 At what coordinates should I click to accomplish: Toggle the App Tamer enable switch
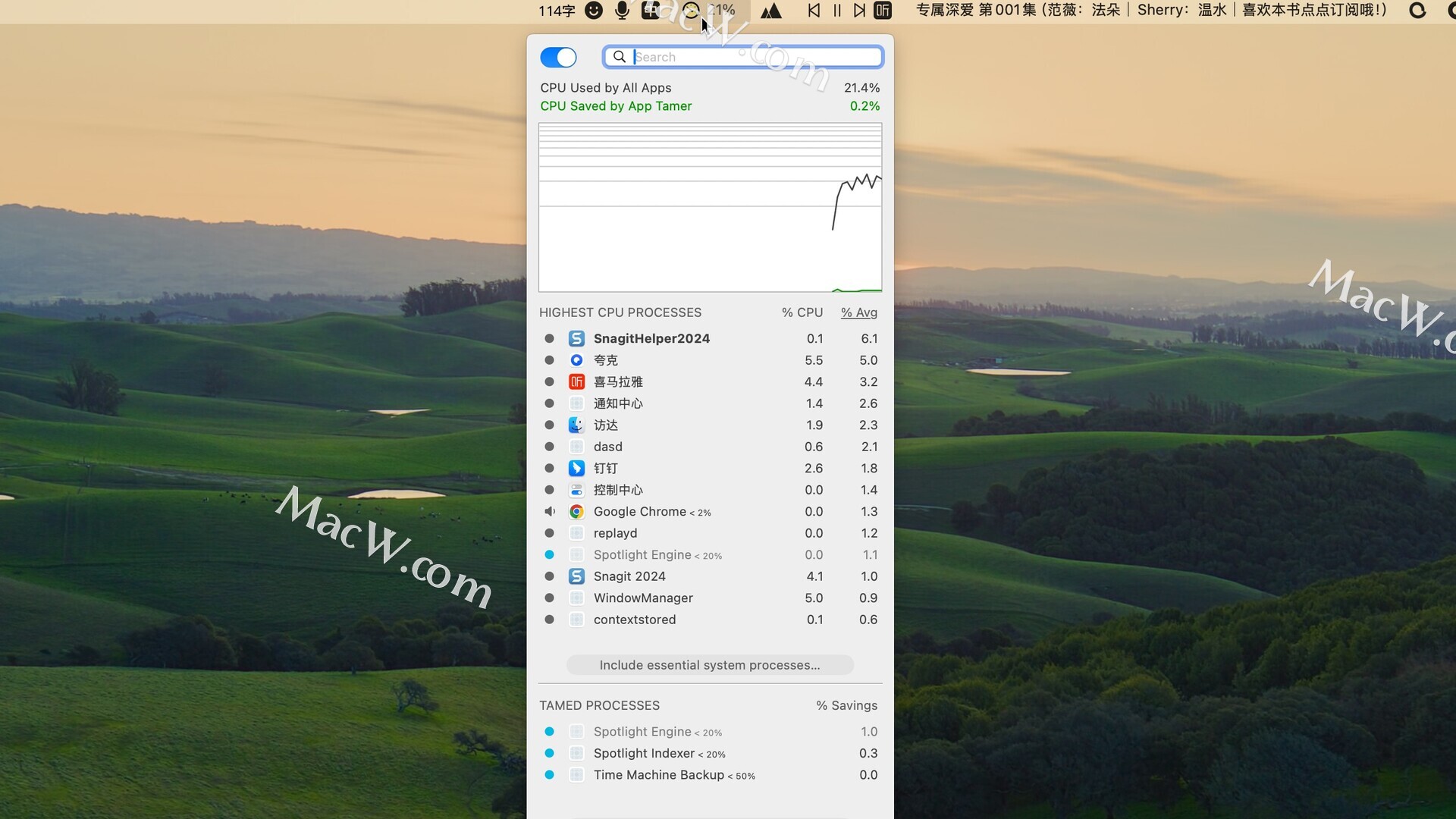pyautogui.click(x=558, y=57)
